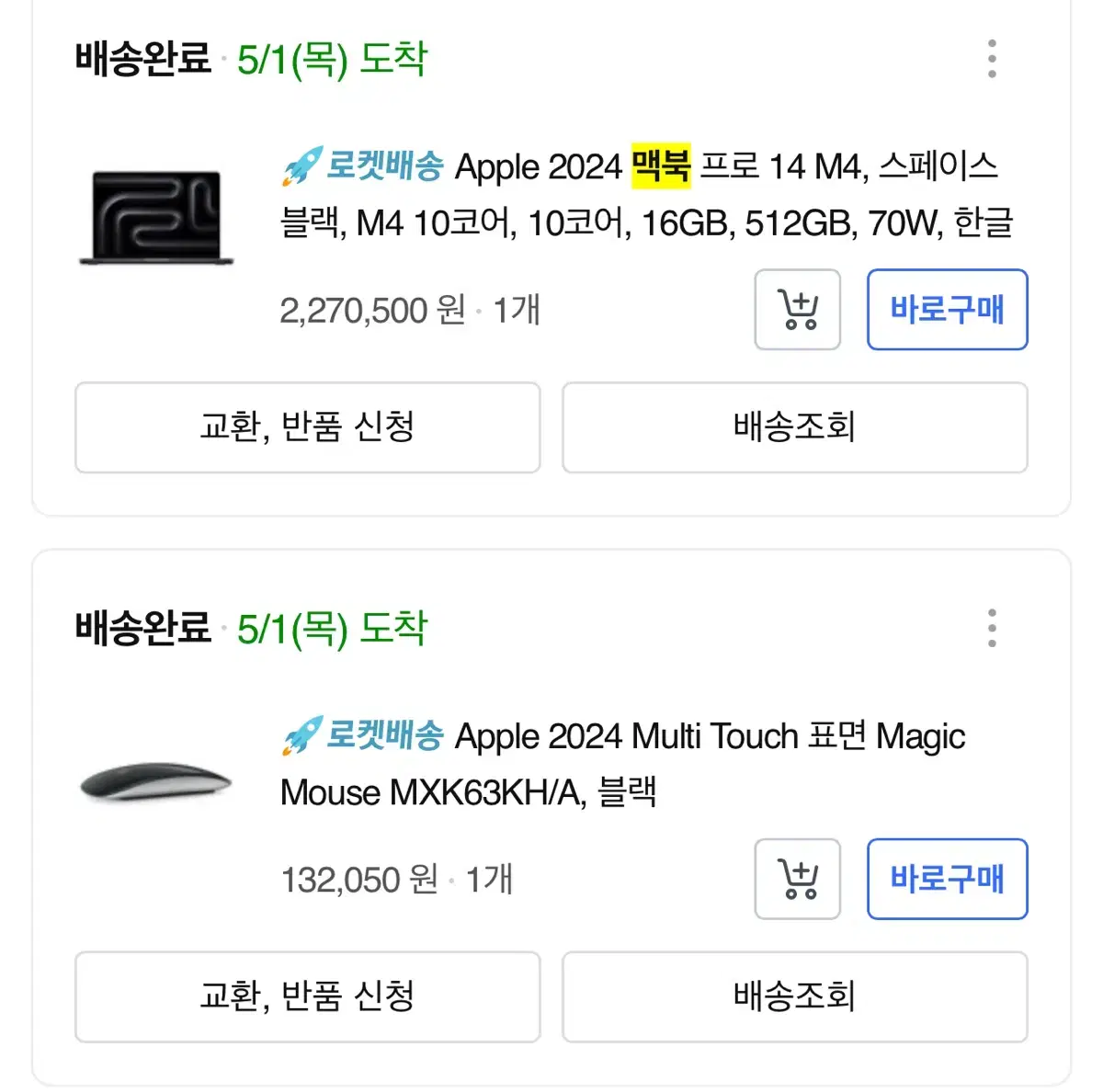The width and height of the screenshot is (1103, 1092).
Task: Open 배송조회 for the Magic Mouse order
Action: (x=794, y=997)
